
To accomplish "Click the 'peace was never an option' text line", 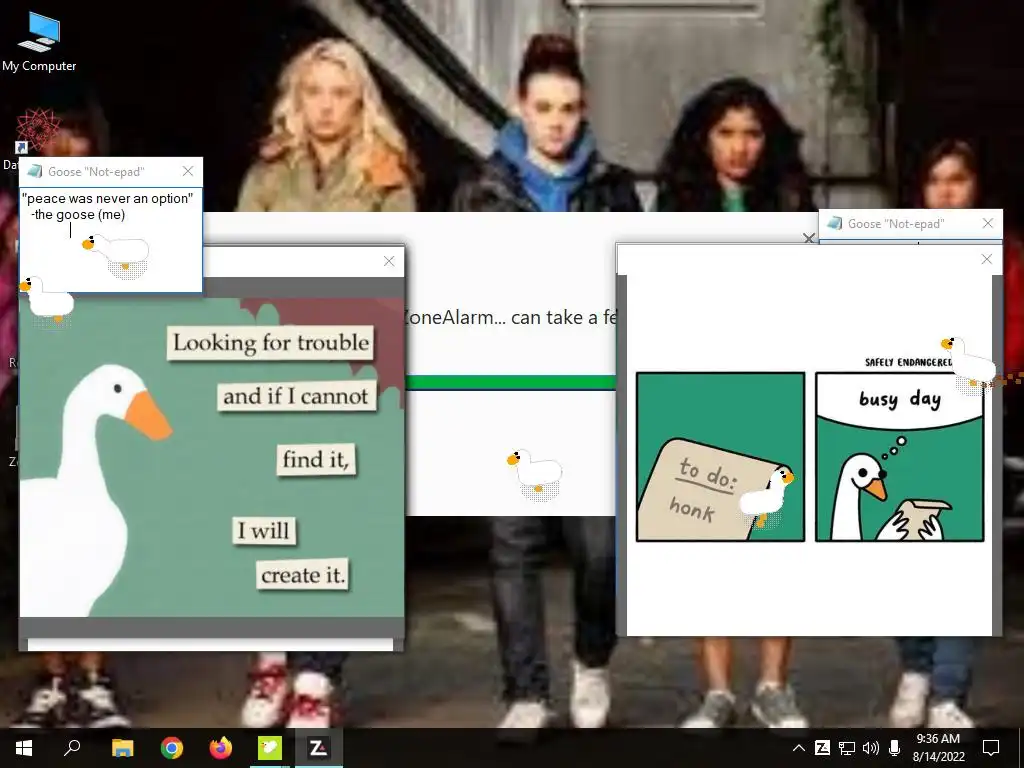I will (108, 199).
